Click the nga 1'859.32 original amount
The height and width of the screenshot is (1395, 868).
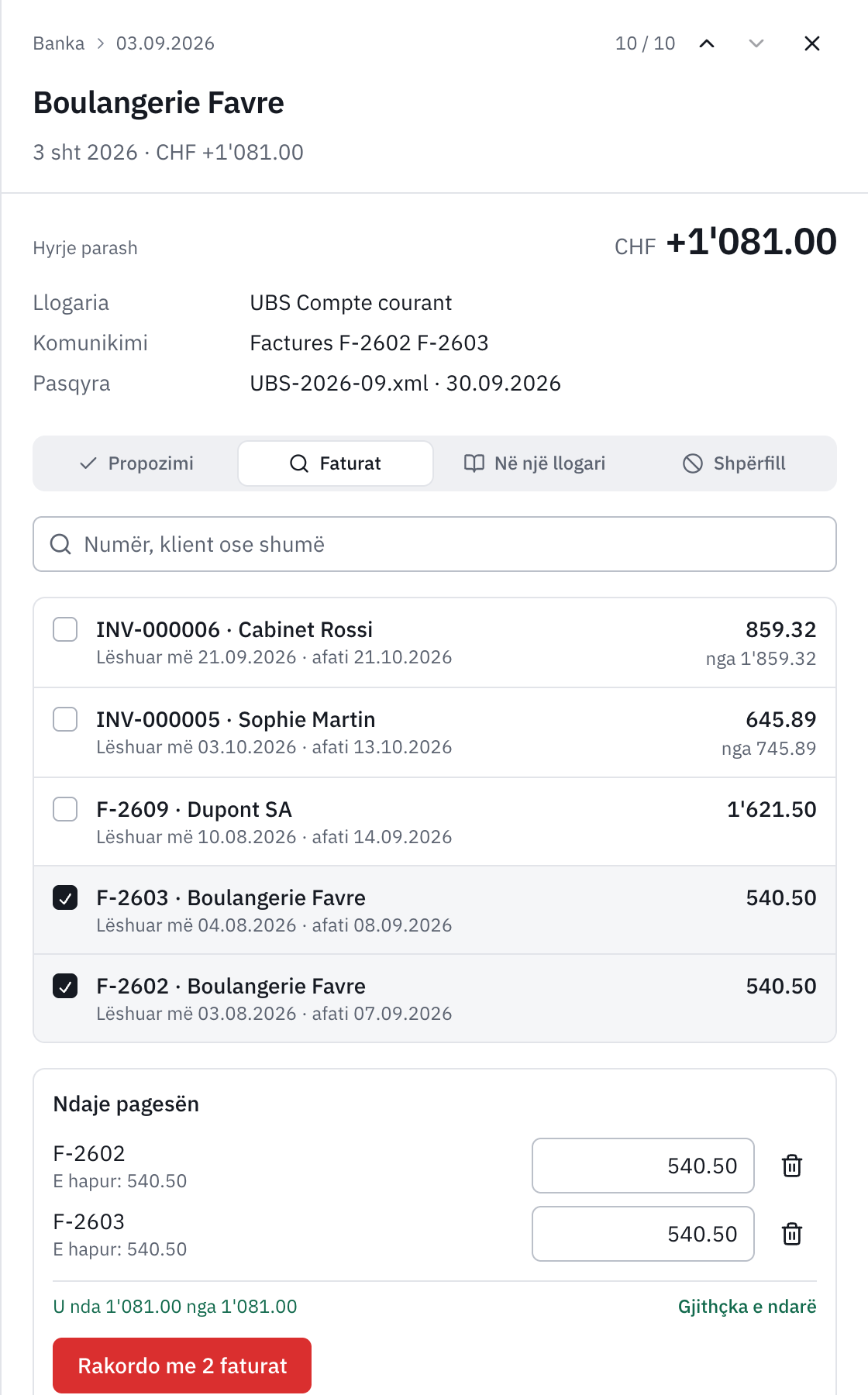761,659
